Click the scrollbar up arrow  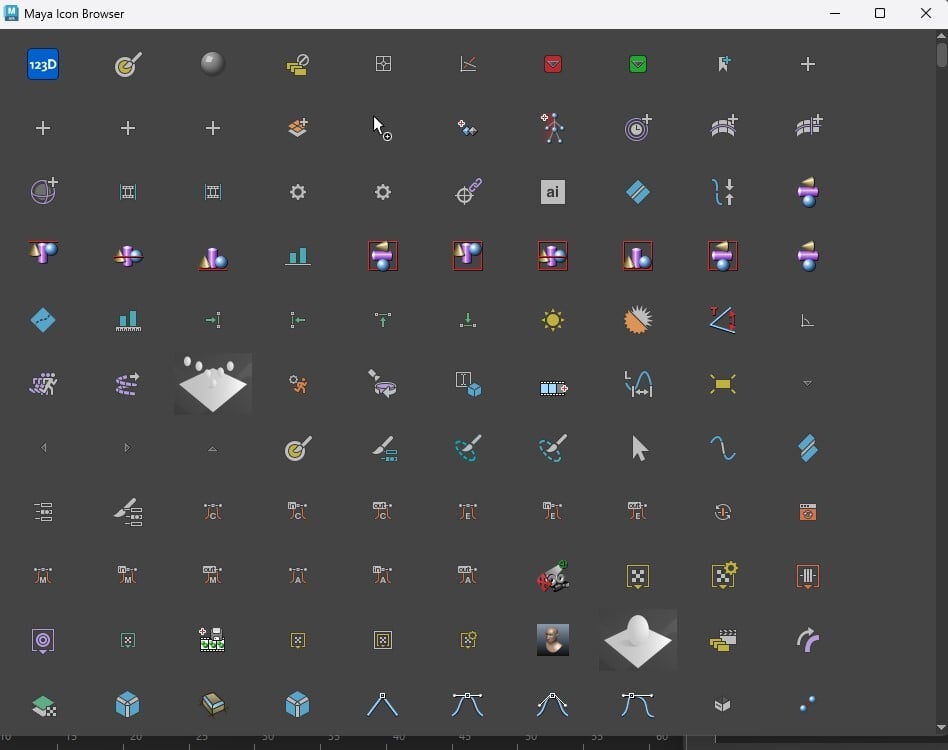941,35
